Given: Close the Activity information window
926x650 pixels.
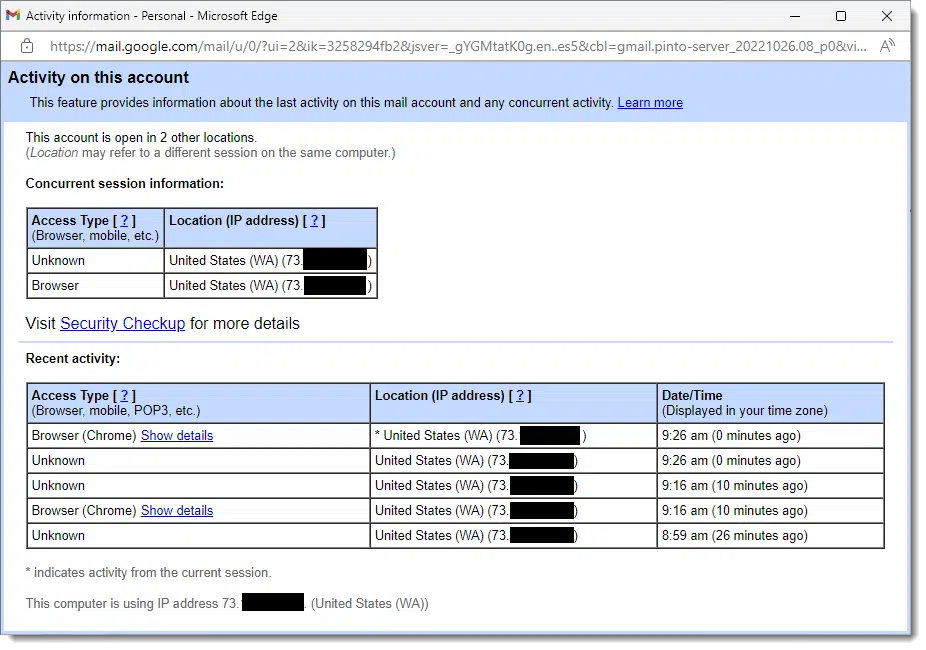Looking at the screenshot, I should [x=887, y=16].
